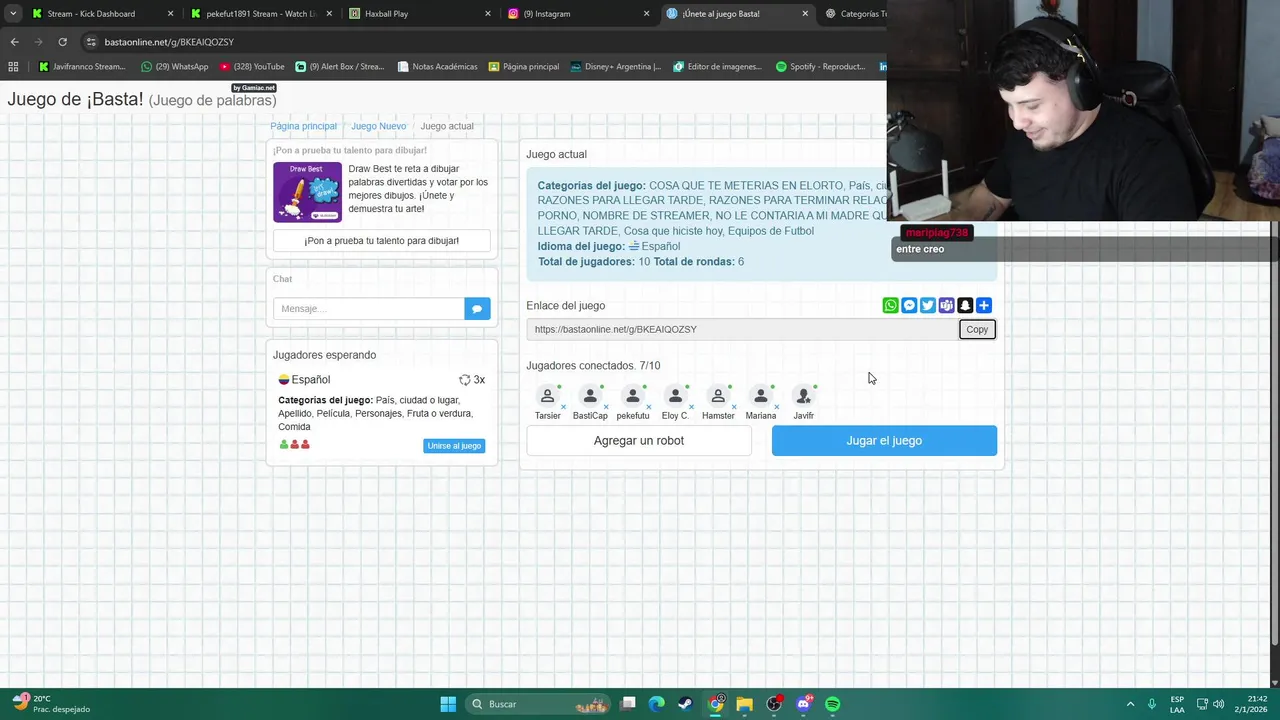This screenshot has height=720, width=1280.
Task: Share game link via Messenger icon
Action: pos(909,305)
